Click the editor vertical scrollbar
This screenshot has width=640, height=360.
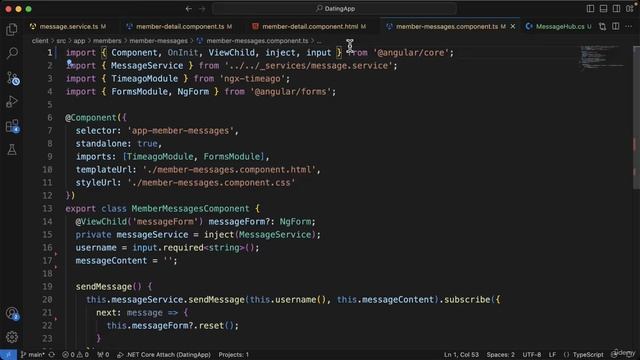tap(636, 118)
